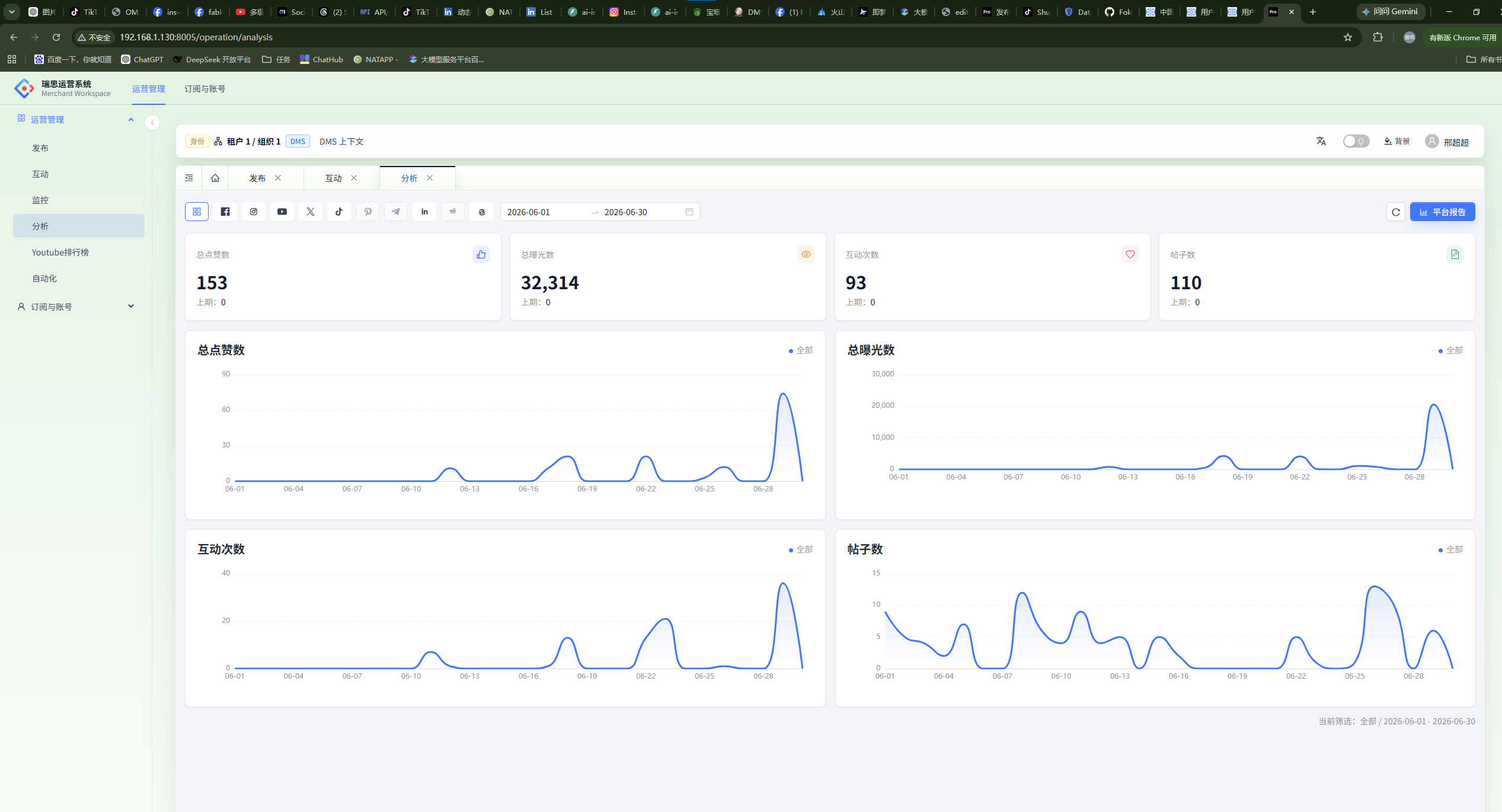Screen dimensions: 1502x812
Task: Click the home tab icon
Action: tap(215, 178)
